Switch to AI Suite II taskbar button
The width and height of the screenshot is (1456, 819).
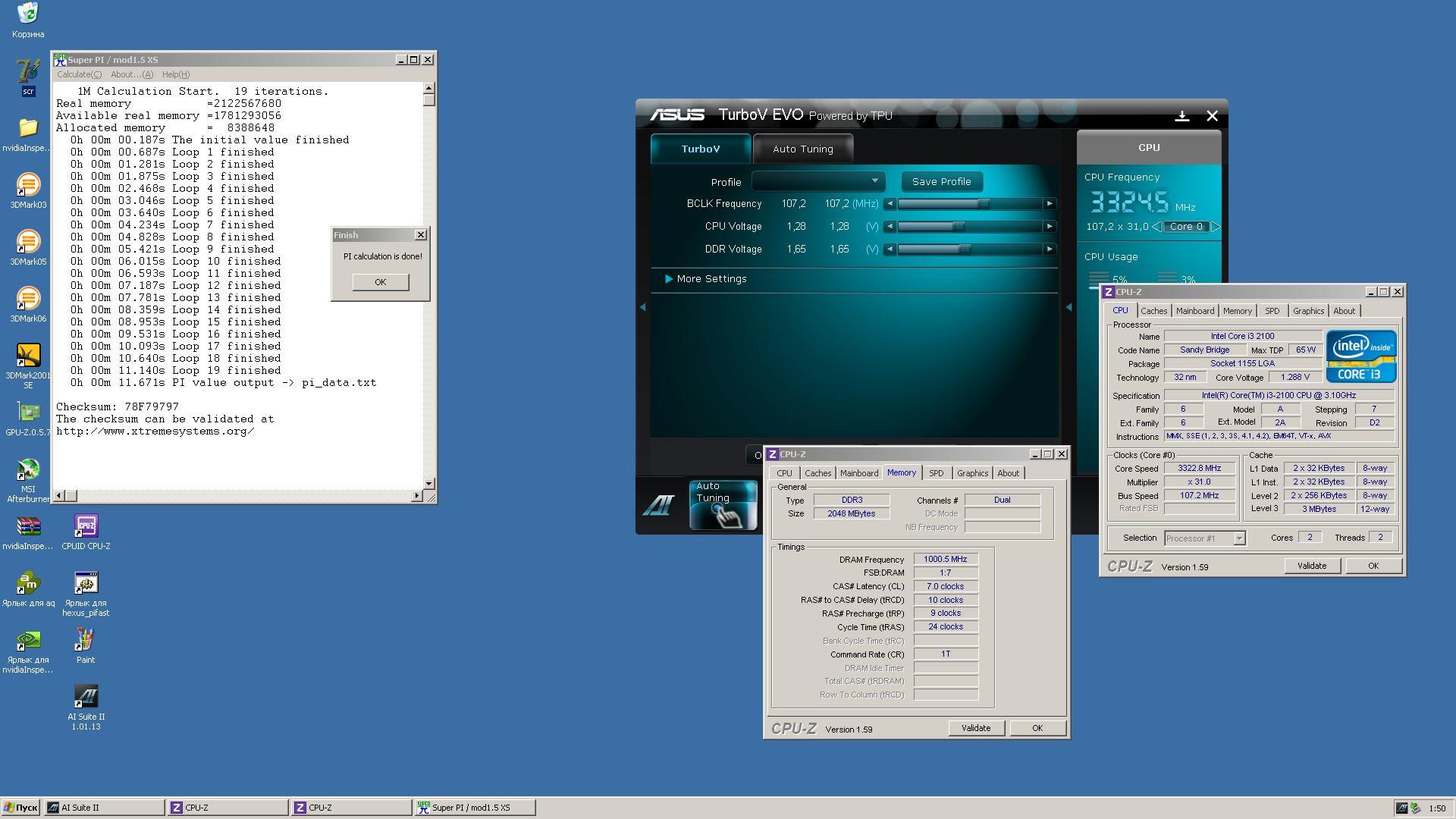[x=105, y=808]
